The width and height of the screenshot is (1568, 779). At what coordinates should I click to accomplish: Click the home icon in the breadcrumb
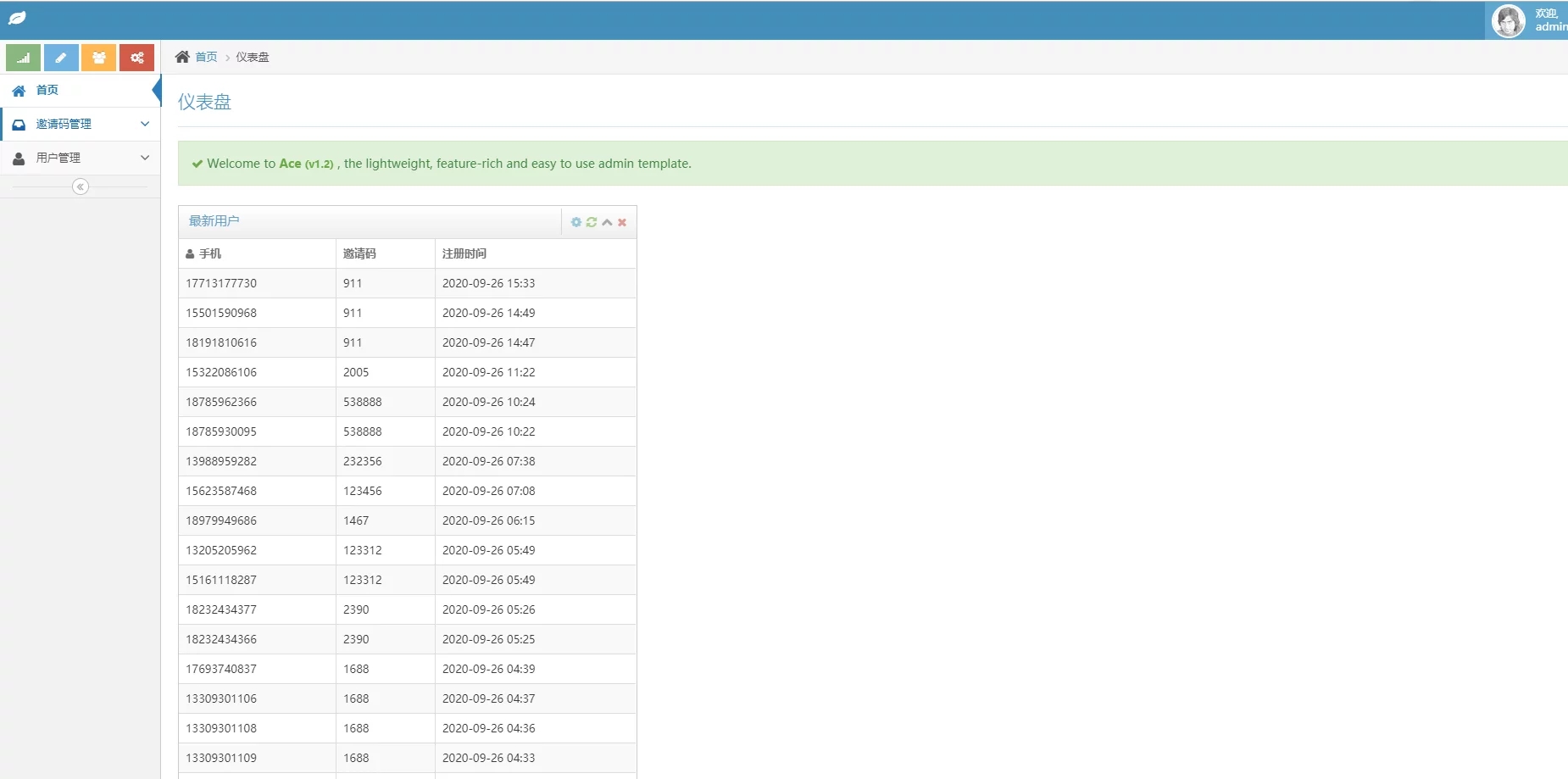[182, 57]
